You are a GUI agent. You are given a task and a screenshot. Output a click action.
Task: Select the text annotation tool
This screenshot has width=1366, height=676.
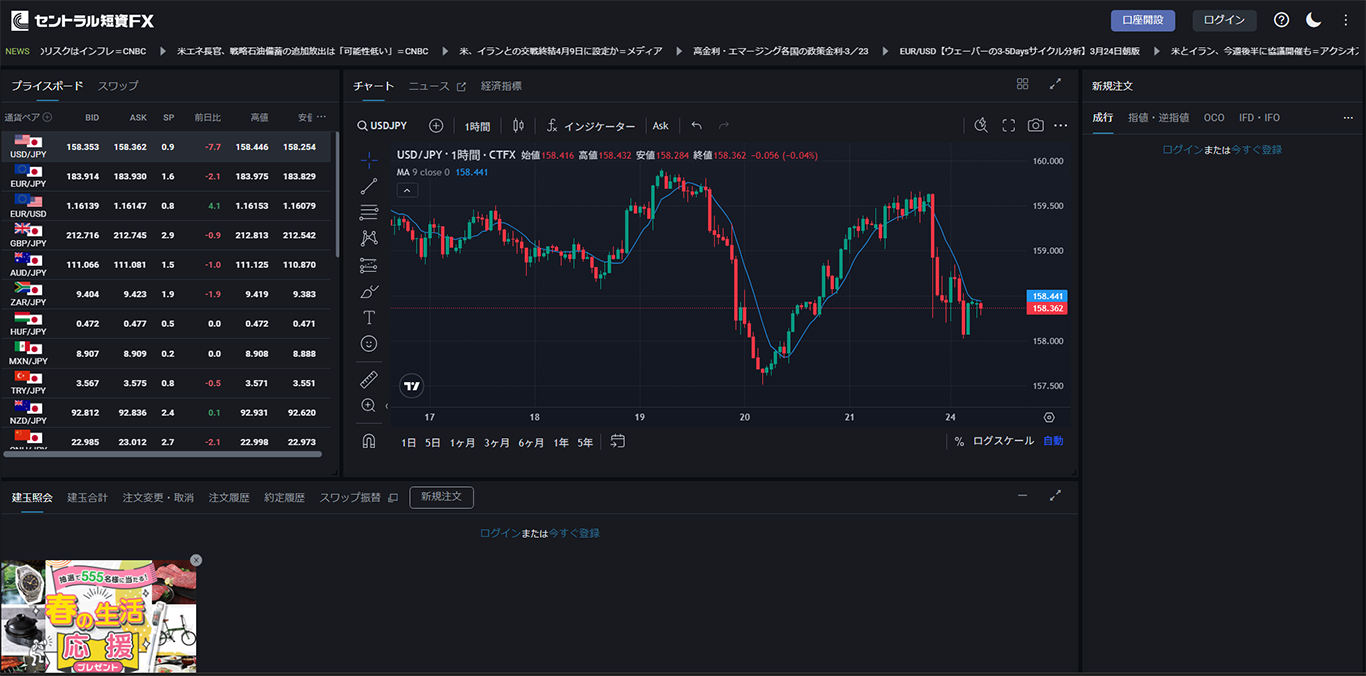tap(369, 317)
